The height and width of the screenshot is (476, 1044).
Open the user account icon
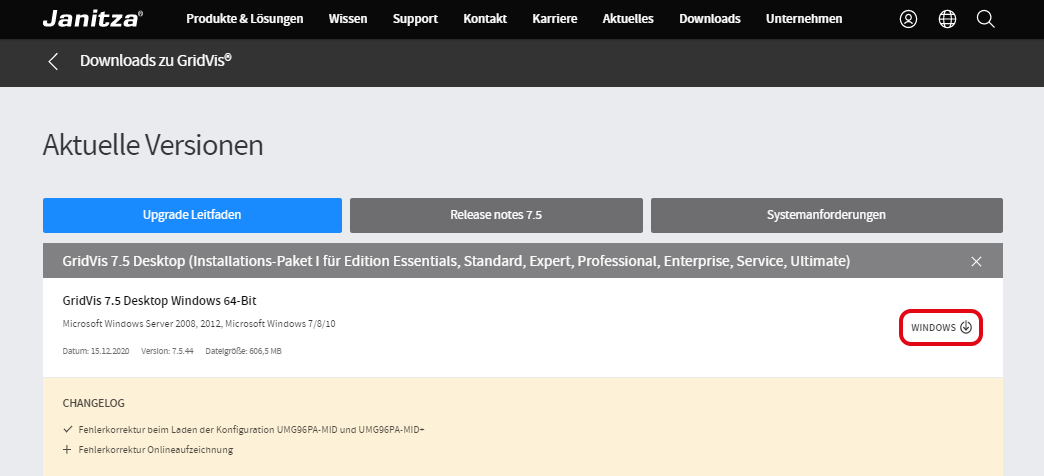click(908, 19)
